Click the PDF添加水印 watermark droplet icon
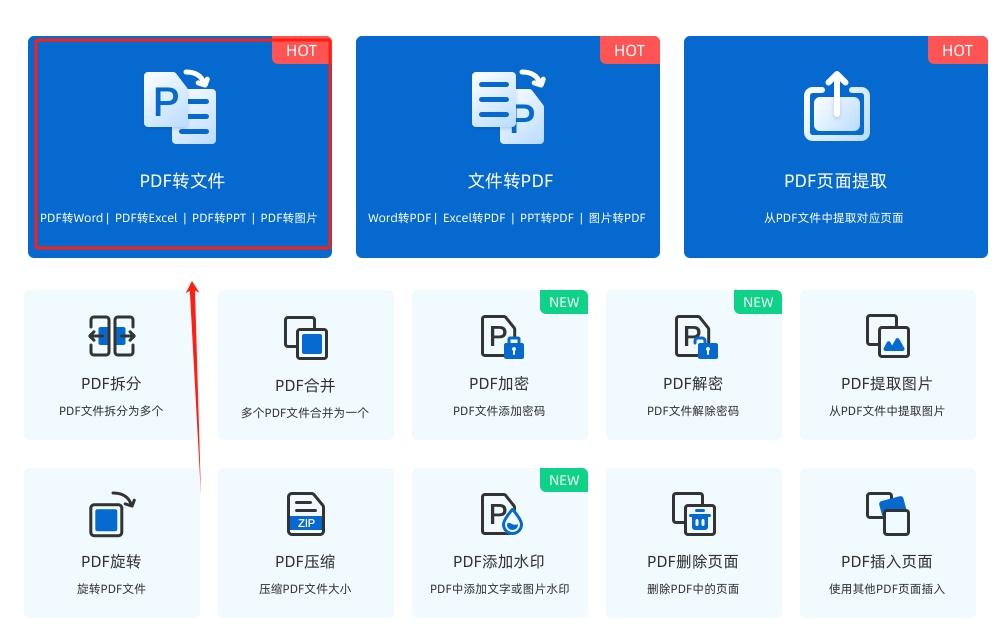Screen dimensions: 1000x634 [499, 515]
